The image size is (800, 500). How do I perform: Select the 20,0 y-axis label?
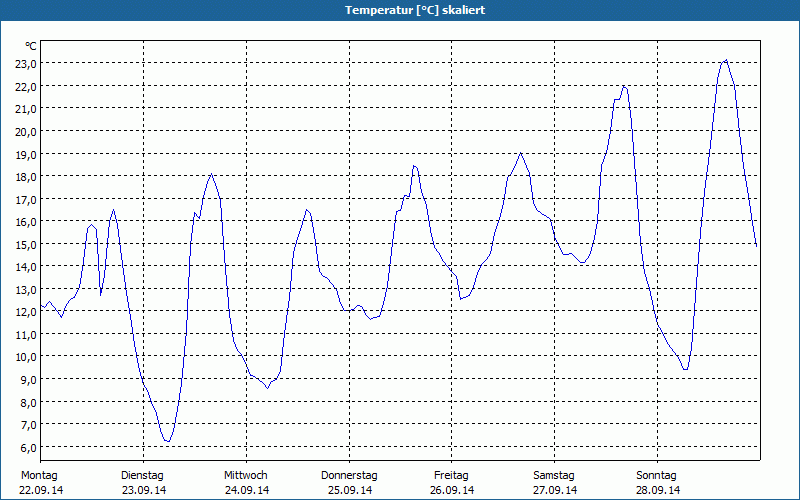click(25, 131)
